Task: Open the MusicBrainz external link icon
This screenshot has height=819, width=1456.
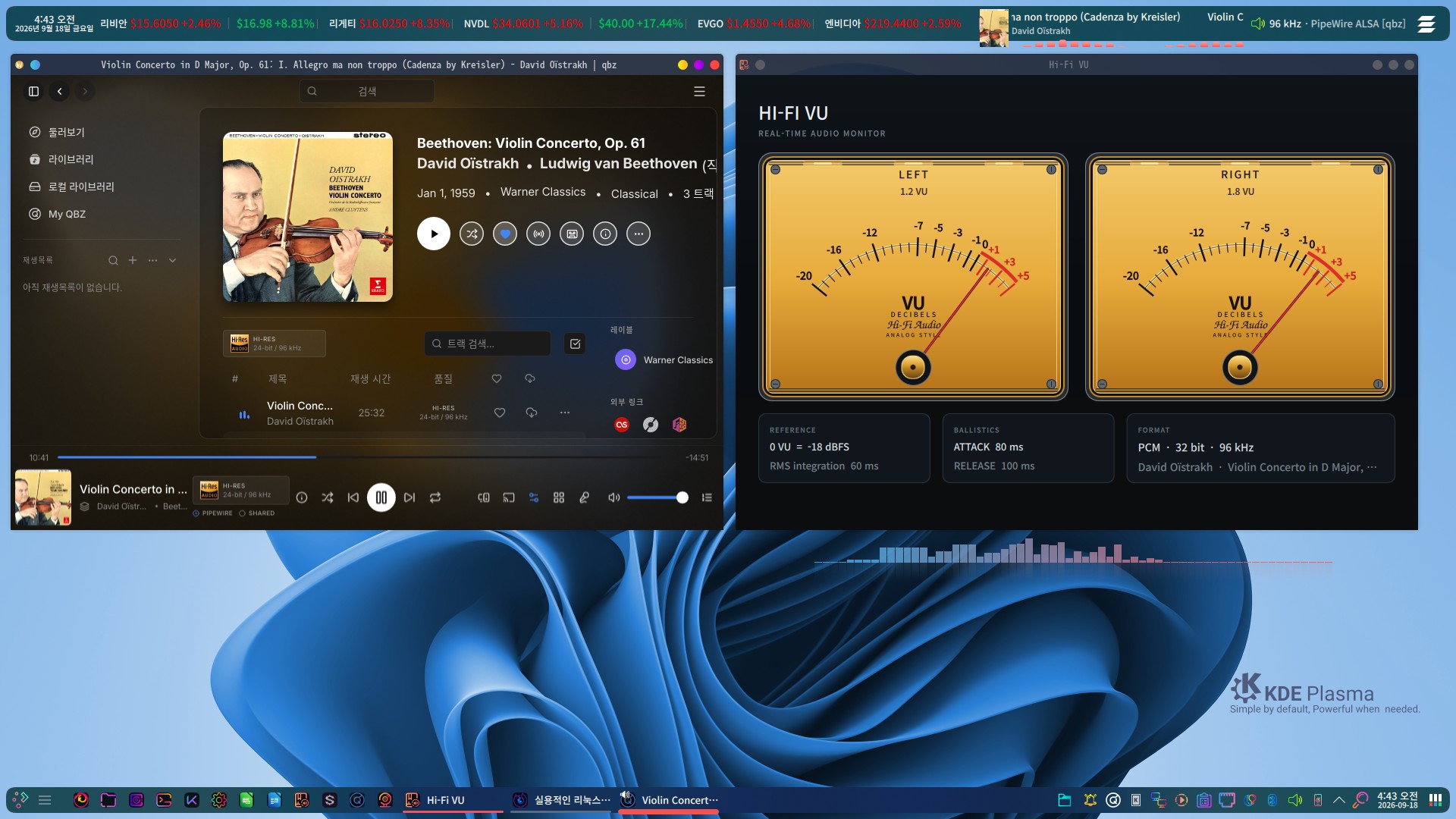Action: click(679, 425)
